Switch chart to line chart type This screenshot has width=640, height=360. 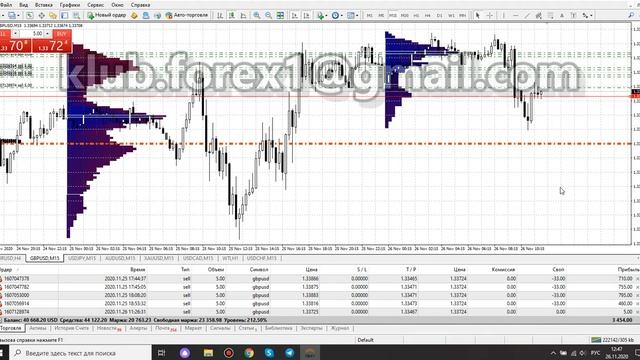tap(243, 15)
